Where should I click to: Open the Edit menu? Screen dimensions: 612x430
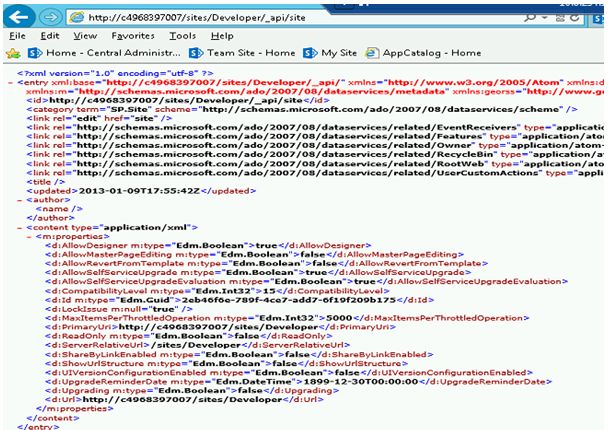50,36
